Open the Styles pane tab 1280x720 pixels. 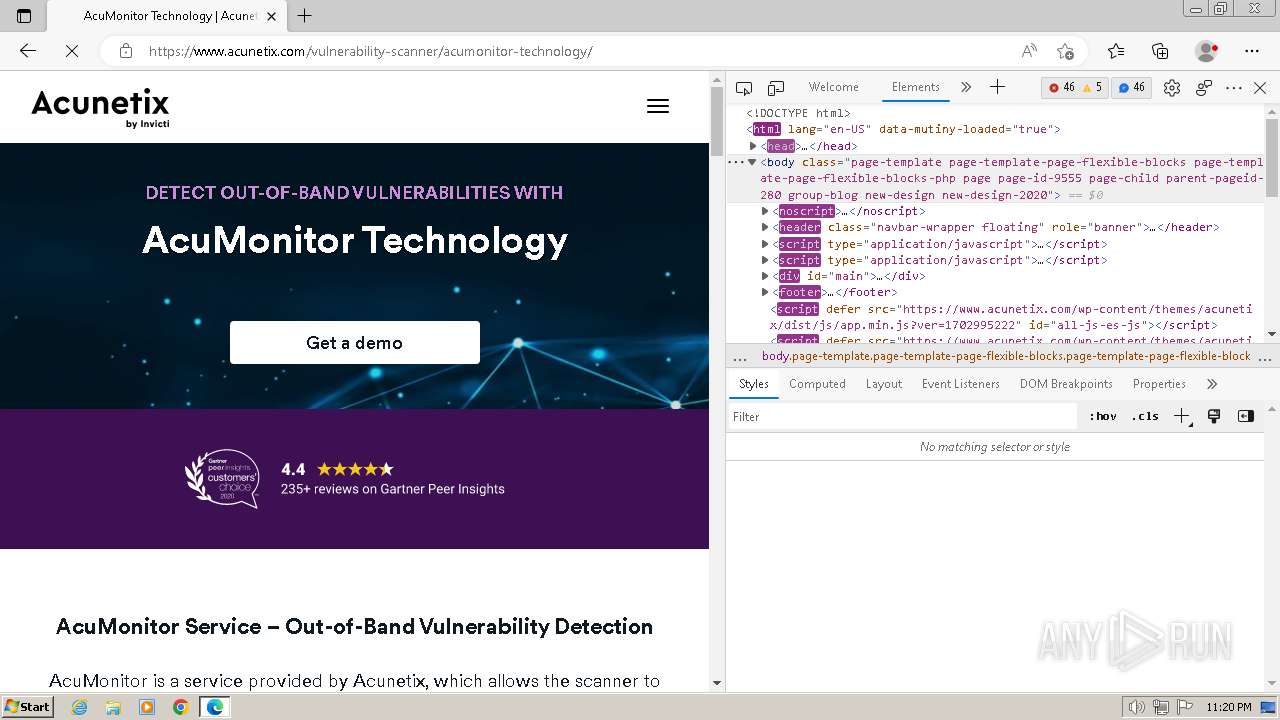tap(753, 384)
